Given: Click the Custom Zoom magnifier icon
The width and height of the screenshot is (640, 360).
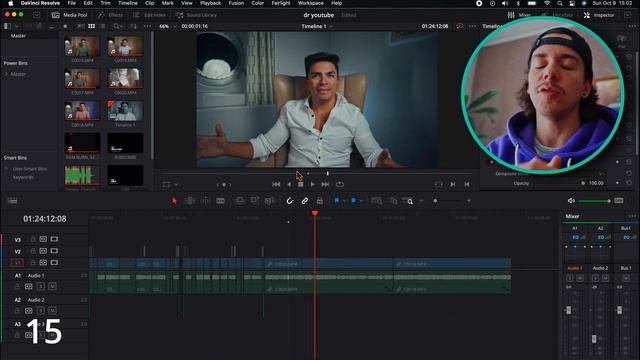Looking at the screenshot, I should [408, 201].
